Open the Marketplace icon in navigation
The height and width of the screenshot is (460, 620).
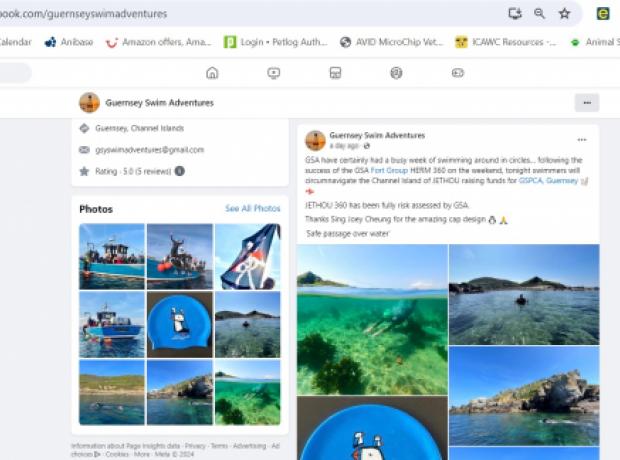click(335, 73)
